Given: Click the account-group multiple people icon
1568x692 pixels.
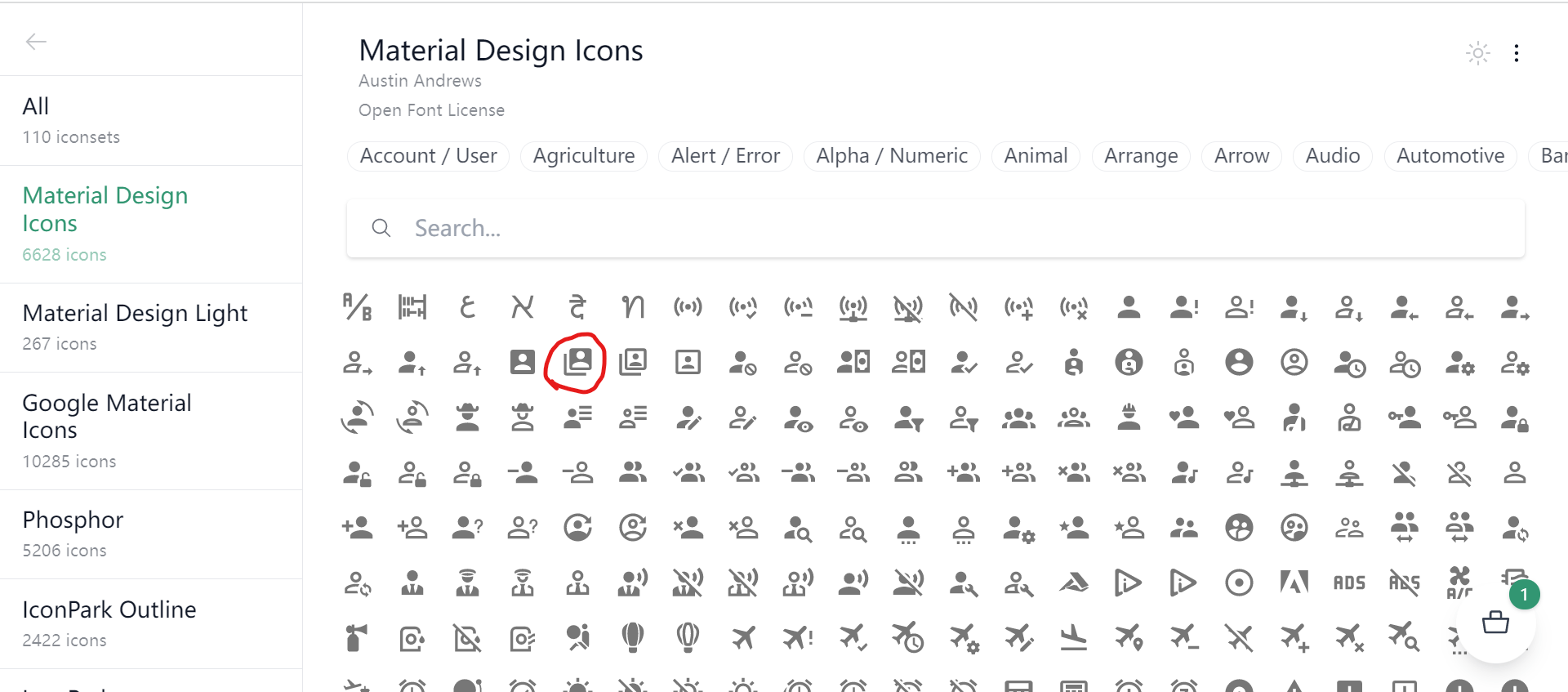Looking at the screenshot, I should point(1018,417).
